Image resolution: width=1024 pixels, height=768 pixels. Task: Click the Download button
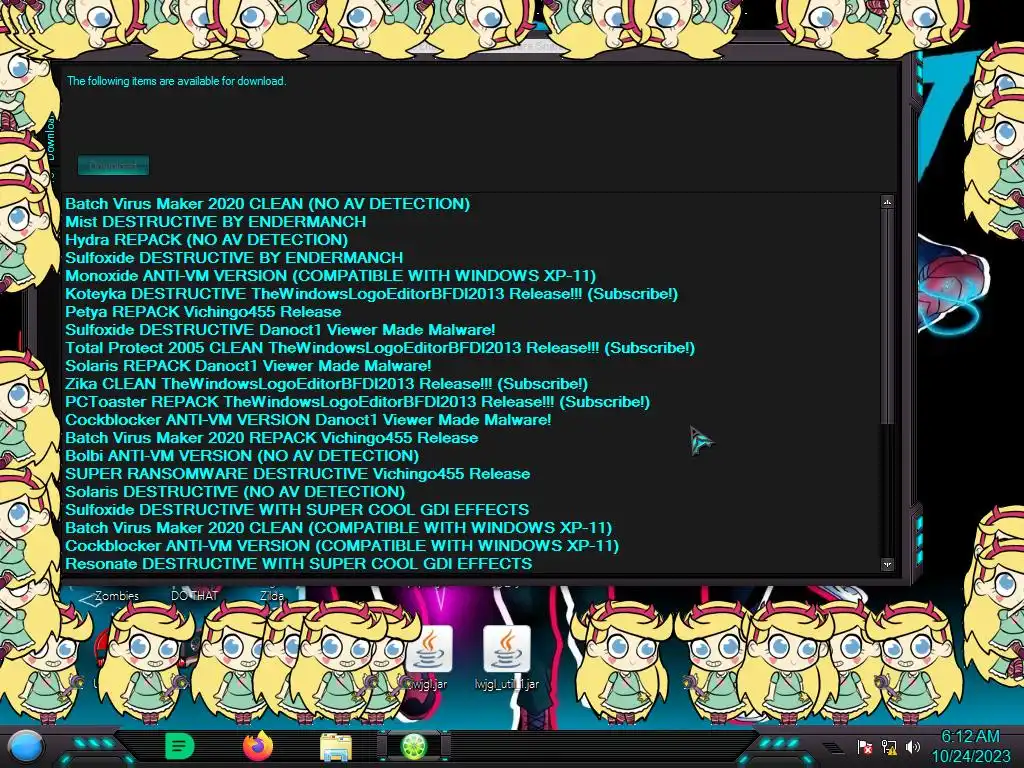click(113, 165)
